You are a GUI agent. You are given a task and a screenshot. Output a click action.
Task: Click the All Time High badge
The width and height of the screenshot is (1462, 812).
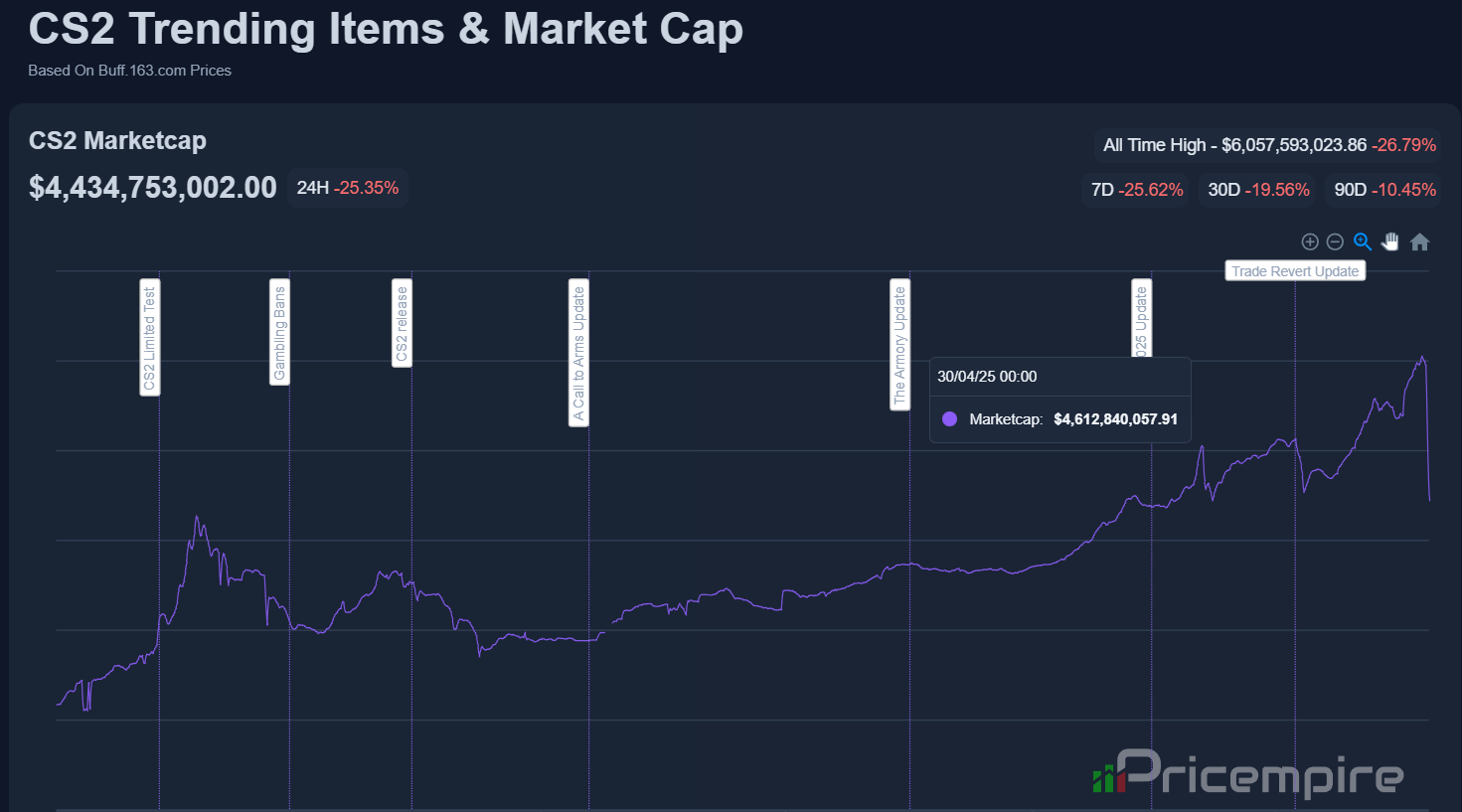[x=1268, y=145]
